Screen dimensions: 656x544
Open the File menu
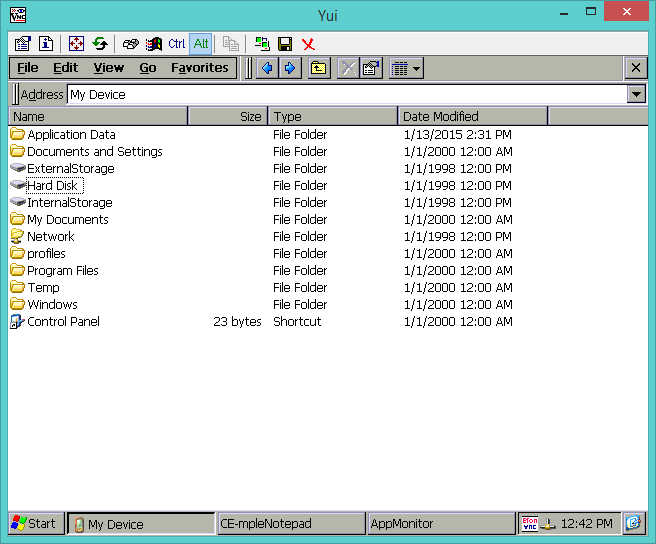coord(28,68)
